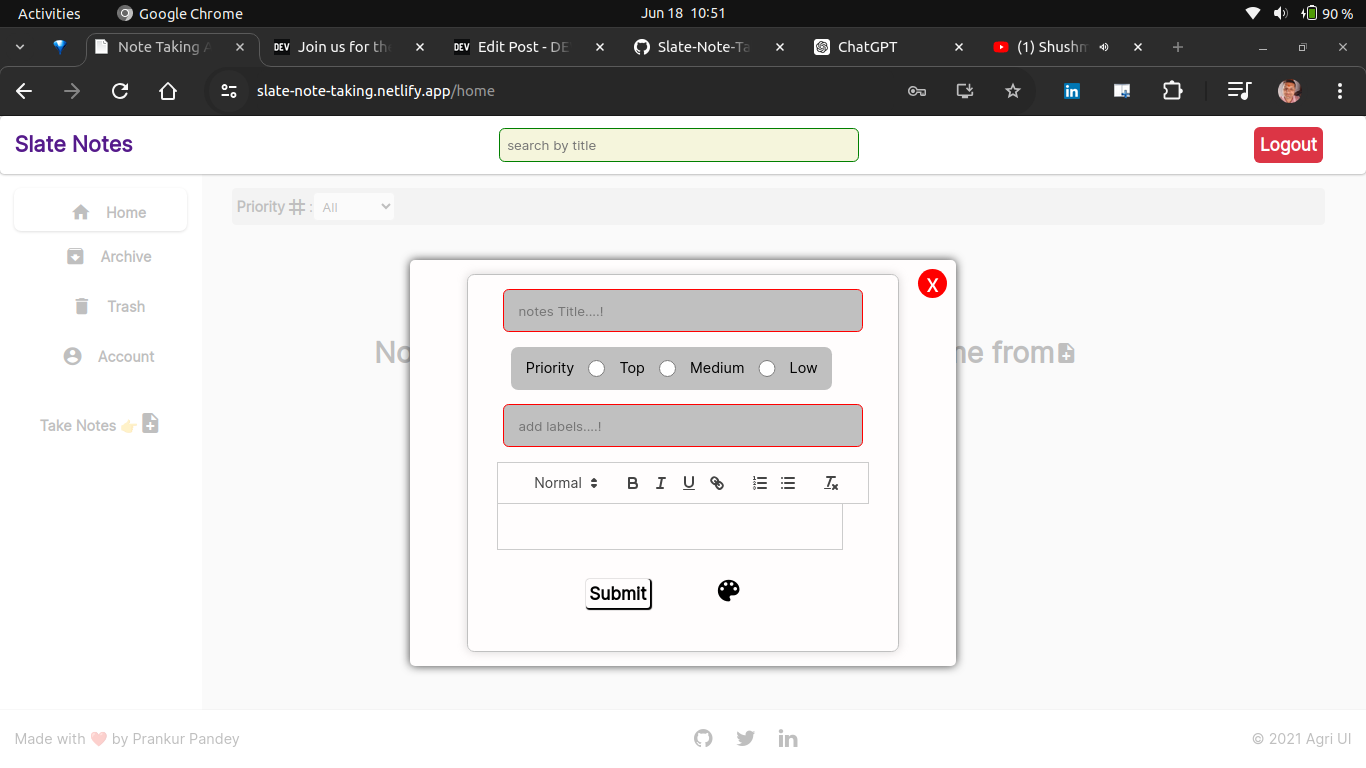
Task: Open the GitHub footer icon
Action: coord(704,738)
